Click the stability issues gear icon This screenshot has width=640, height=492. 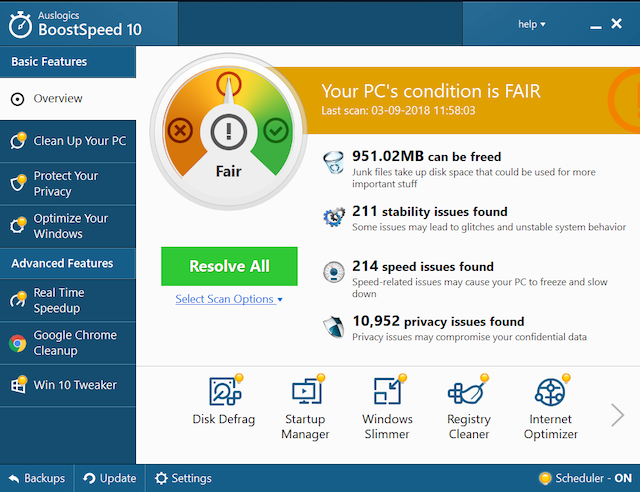(x=334, y=217)
